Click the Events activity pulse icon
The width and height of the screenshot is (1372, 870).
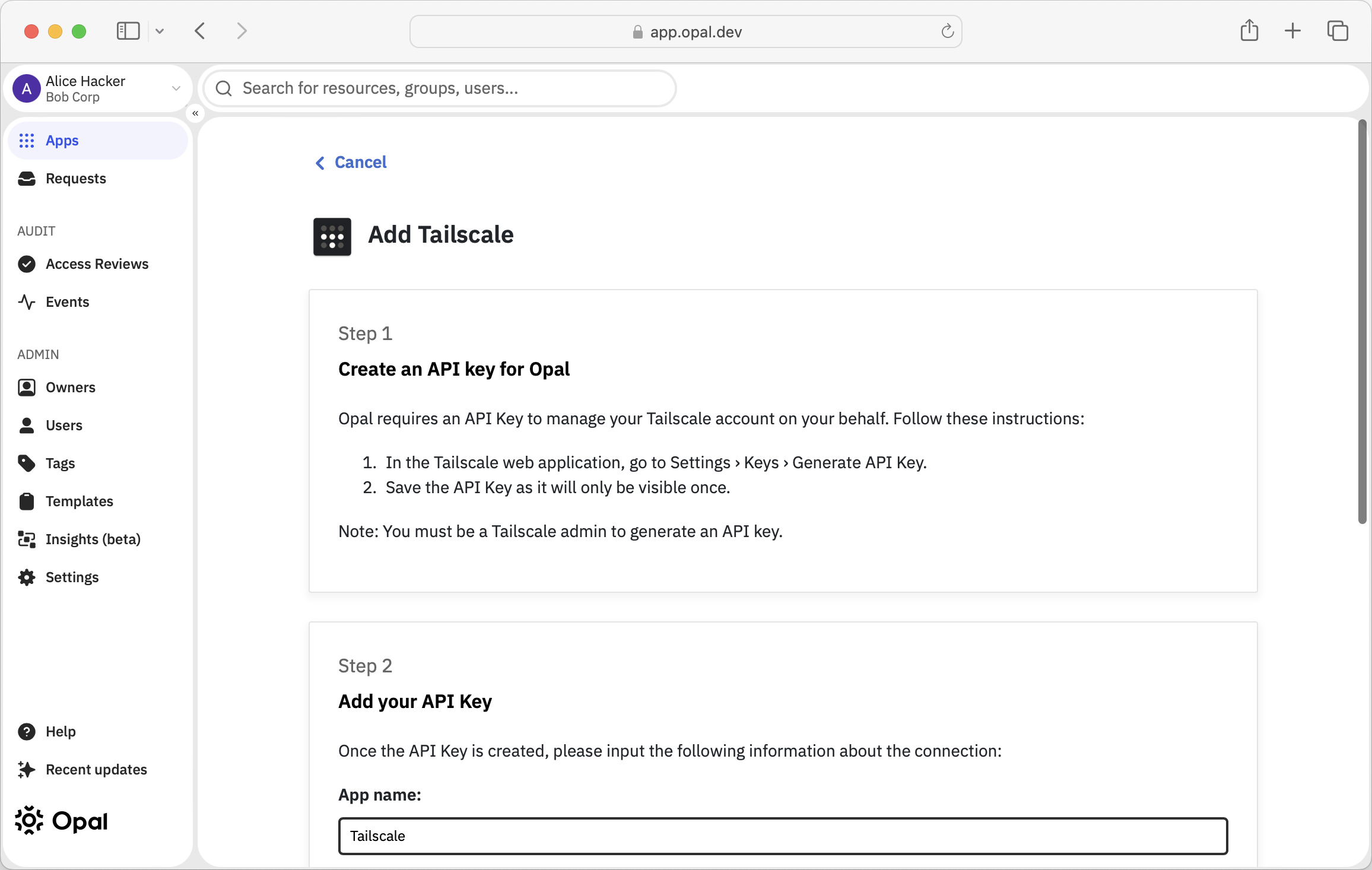tap(27, 302)
